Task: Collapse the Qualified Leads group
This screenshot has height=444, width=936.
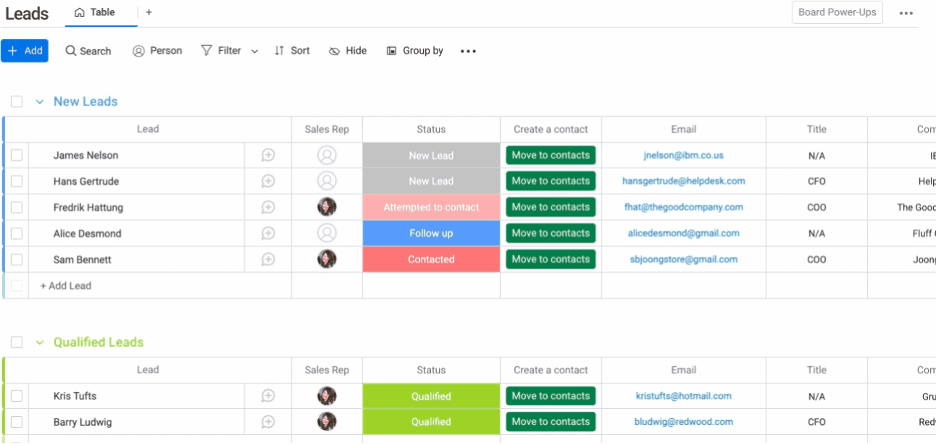Action: [40, 342]
